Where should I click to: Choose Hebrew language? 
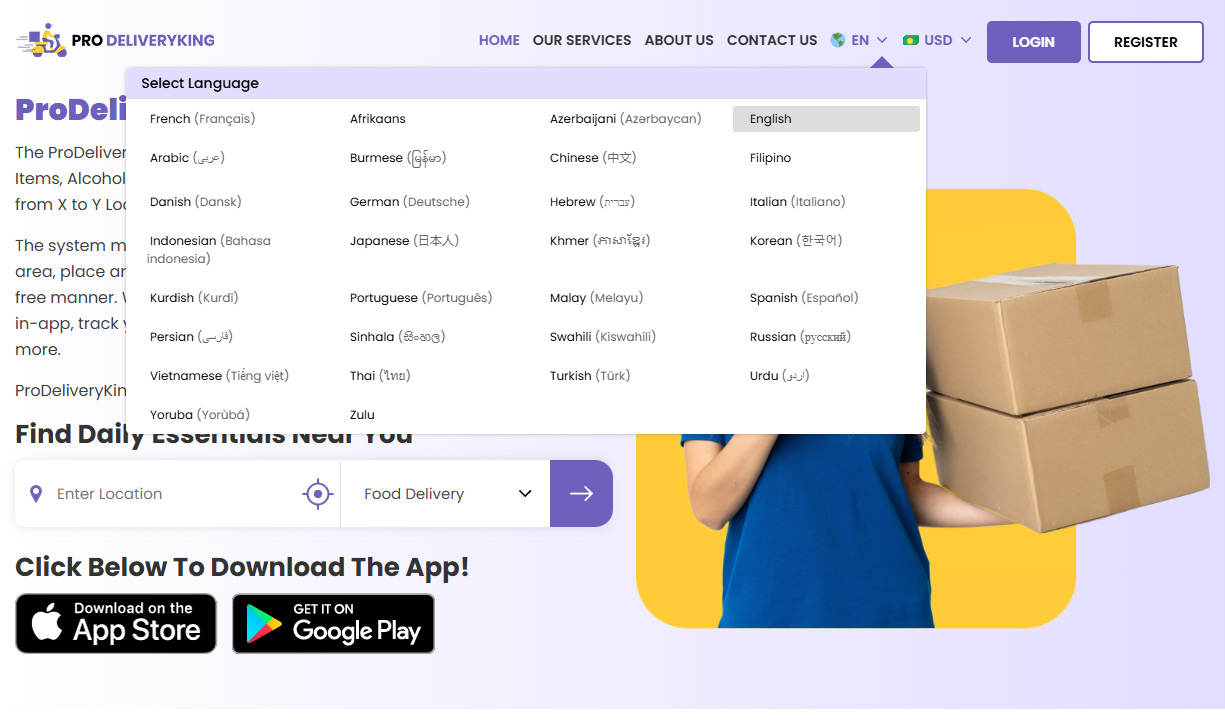(592, 202)
